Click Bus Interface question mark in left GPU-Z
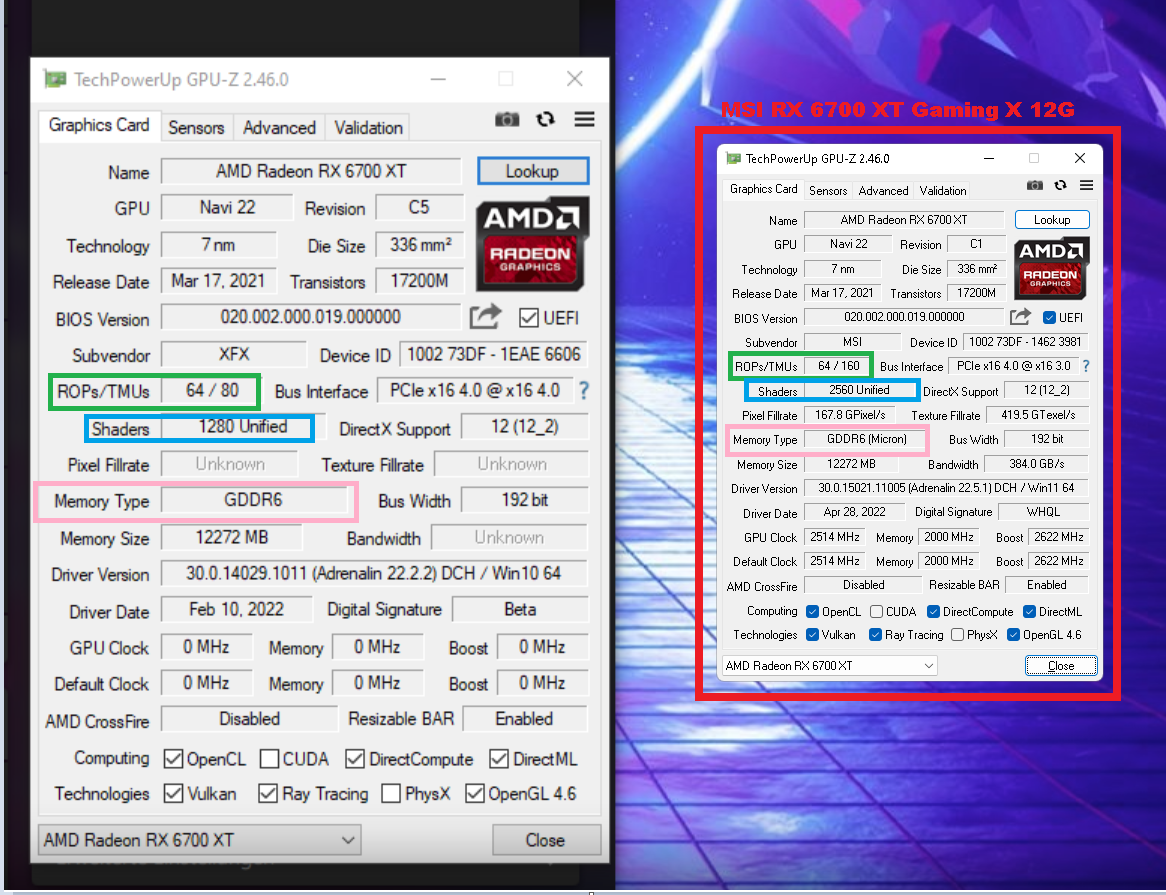 coord(584,390)
